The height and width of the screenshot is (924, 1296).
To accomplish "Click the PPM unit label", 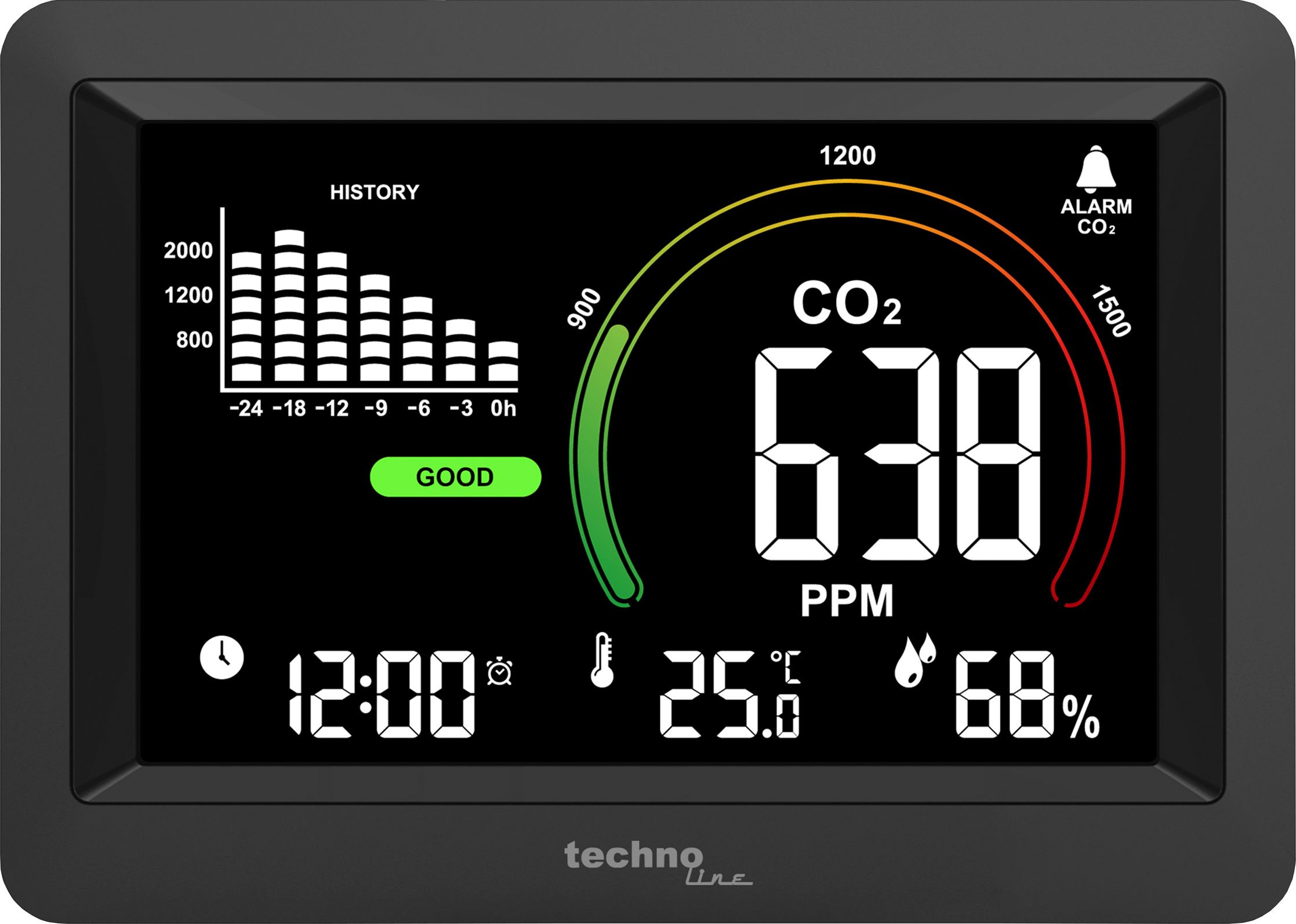I will (x=847, y=601).
